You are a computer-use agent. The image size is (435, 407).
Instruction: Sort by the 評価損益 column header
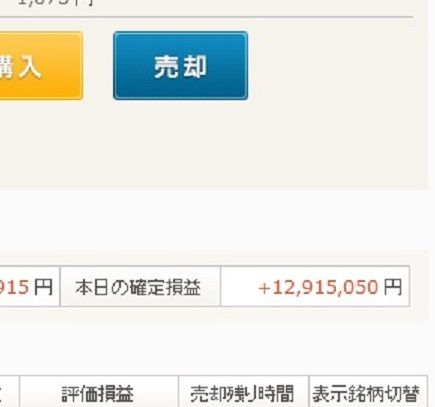pyautogui.click(x=99, y=391)
